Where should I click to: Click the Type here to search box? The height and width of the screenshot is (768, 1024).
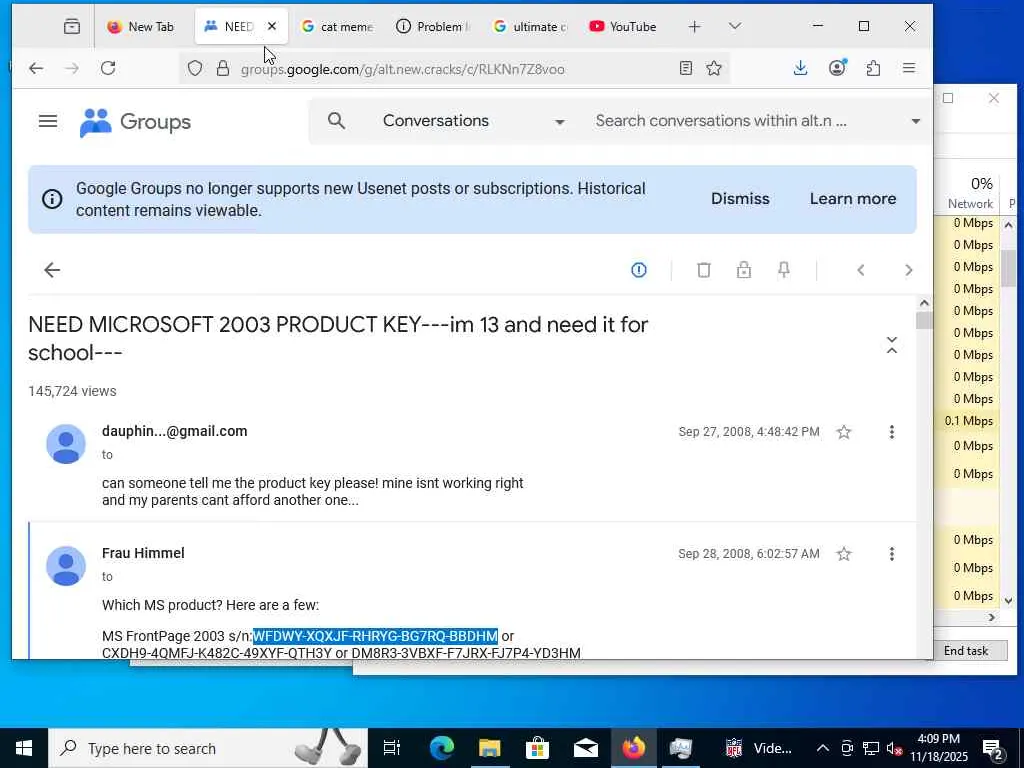[x=208, y=748]
